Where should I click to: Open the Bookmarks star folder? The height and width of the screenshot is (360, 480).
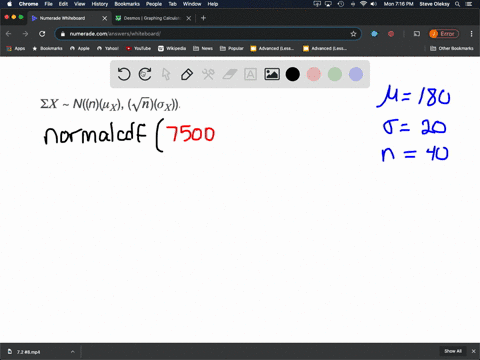tap(47, 48)
